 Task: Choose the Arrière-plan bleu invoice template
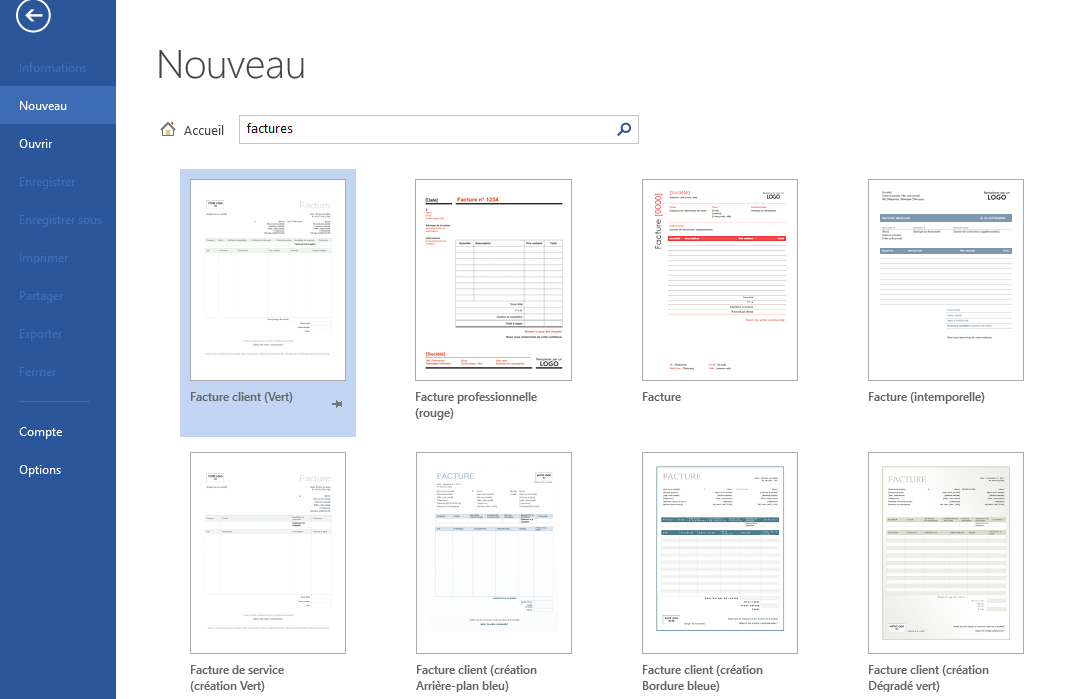[493, 552]
